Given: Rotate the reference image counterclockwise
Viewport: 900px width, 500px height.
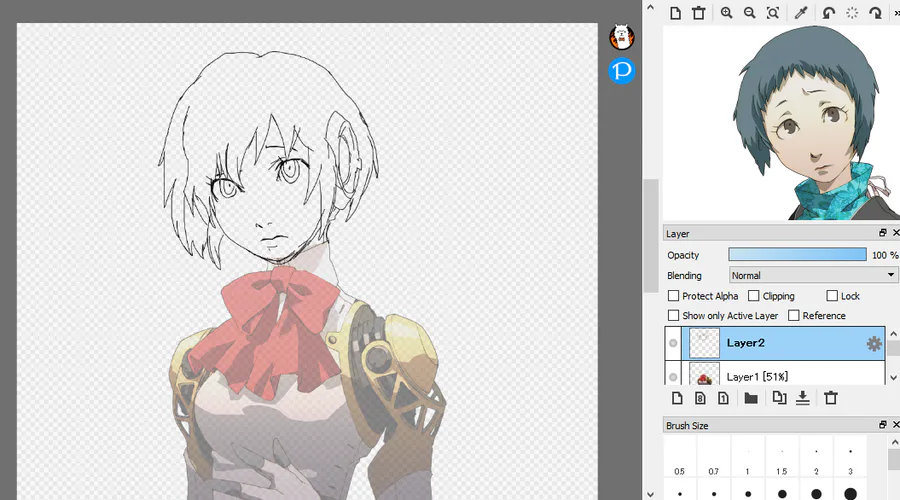Looking at the screenshot, I should click(x=828, y=13).
